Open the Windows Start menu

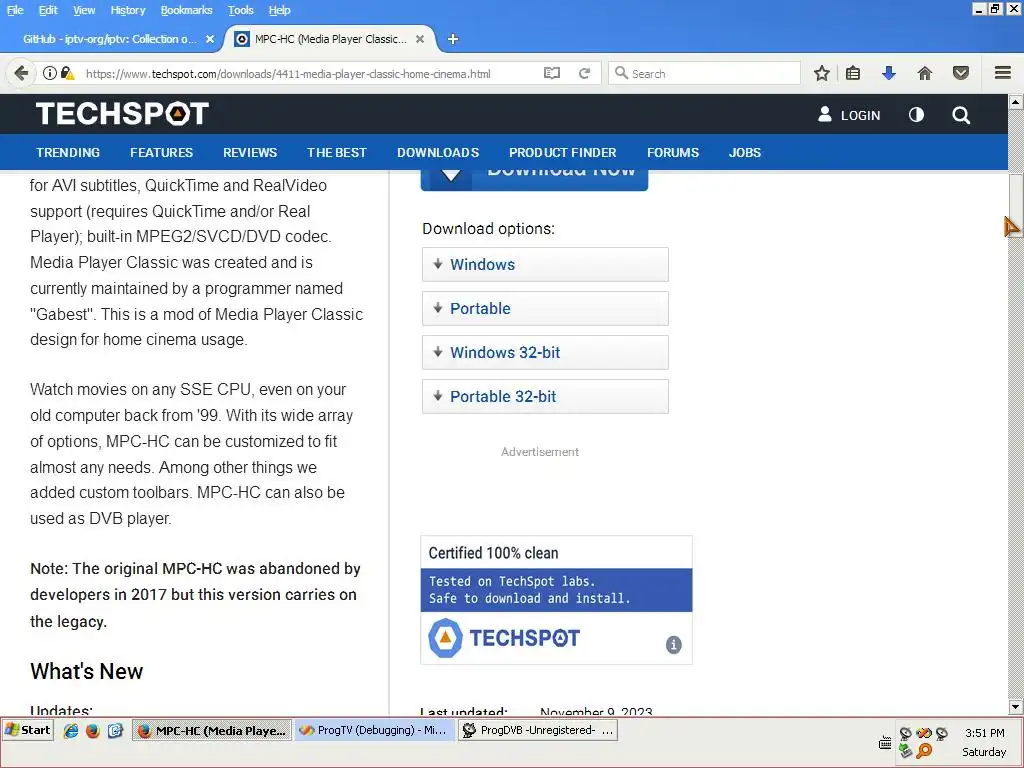27,730
